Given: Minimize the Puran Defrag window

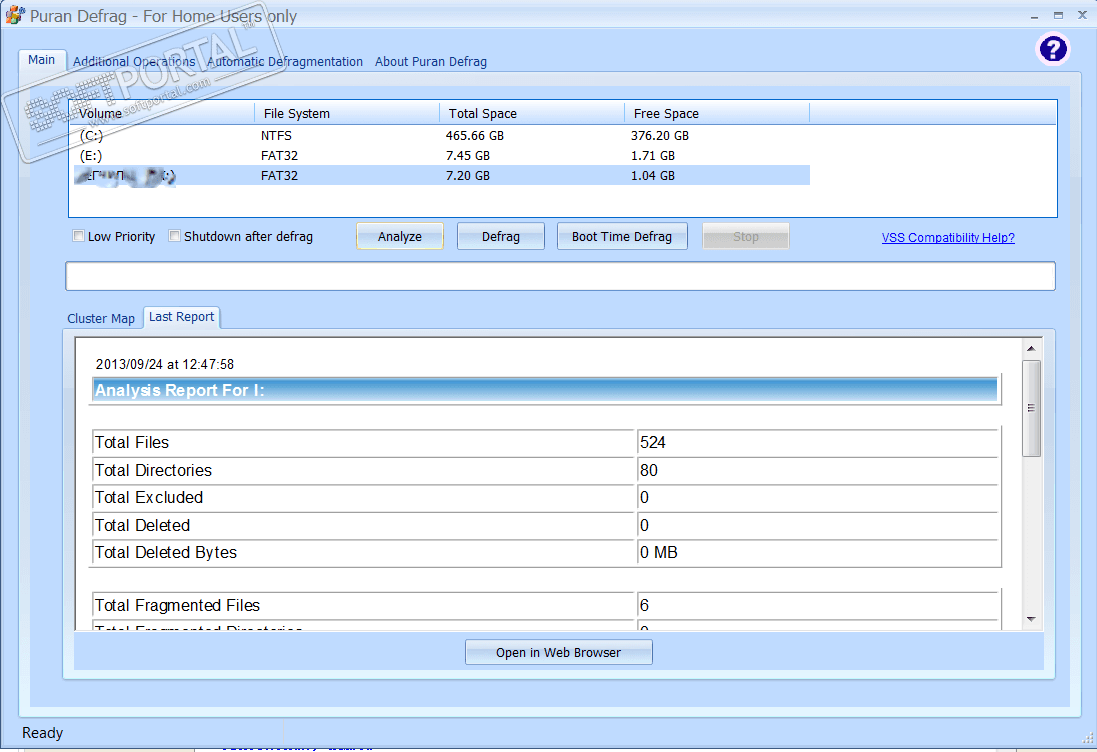Looking at the screenshot, I should (1034, 16).
